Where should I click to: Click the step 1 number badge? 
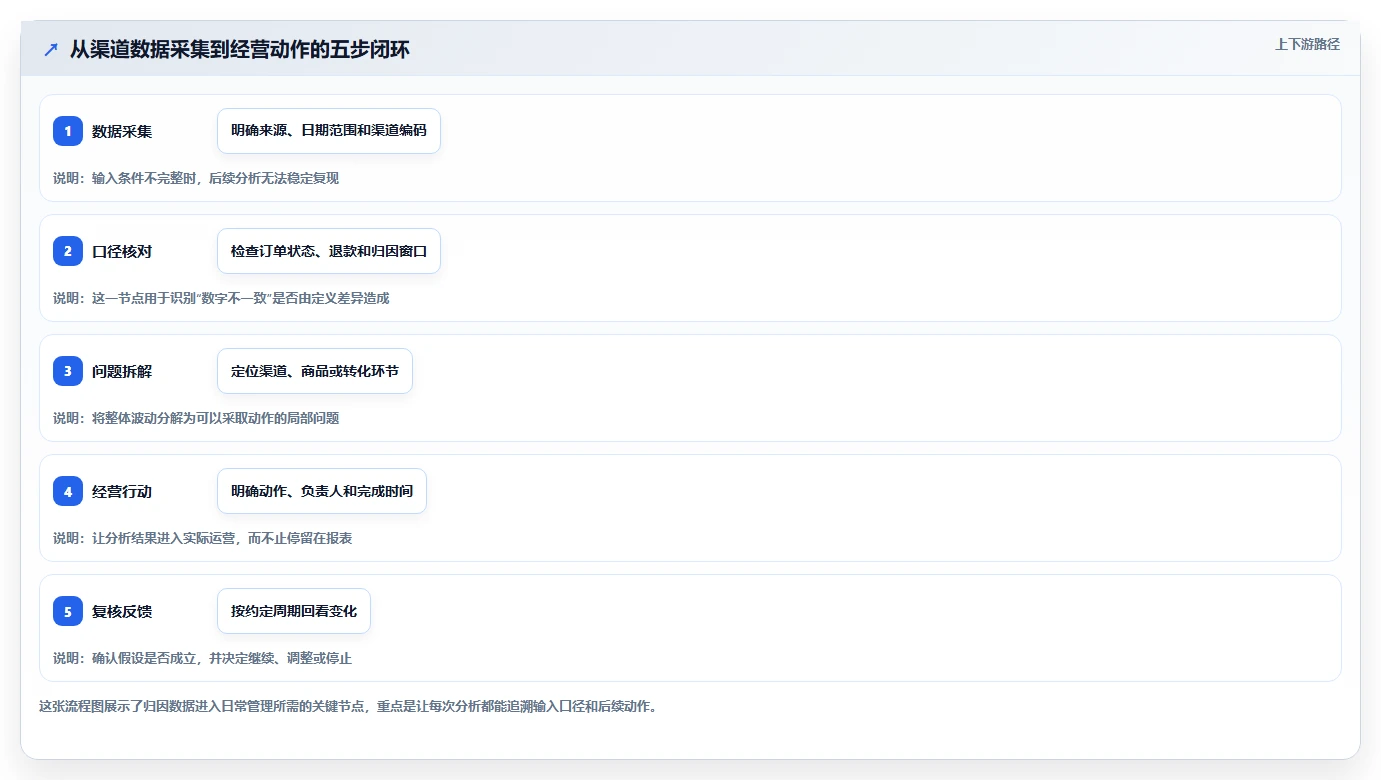[x=68, y=131]
